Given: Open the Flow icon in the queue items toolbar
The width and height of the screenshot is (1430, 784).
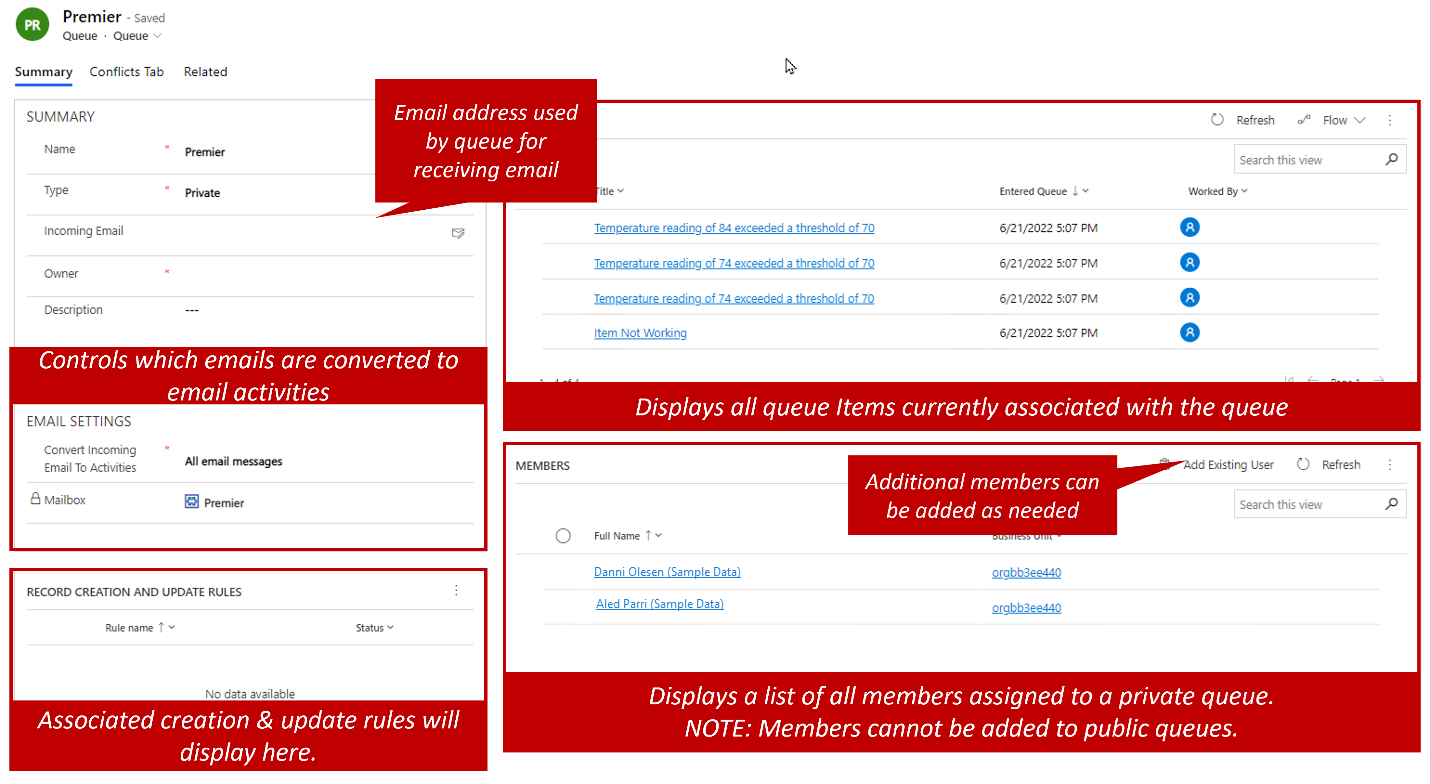Looking at the screenshot, I should 1305,119.
